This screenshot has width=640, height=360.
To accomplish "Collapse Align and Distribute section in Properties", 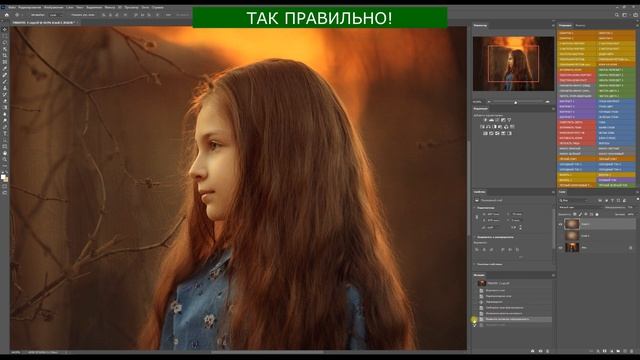I will pyautogui.click(x=475, y=237).
